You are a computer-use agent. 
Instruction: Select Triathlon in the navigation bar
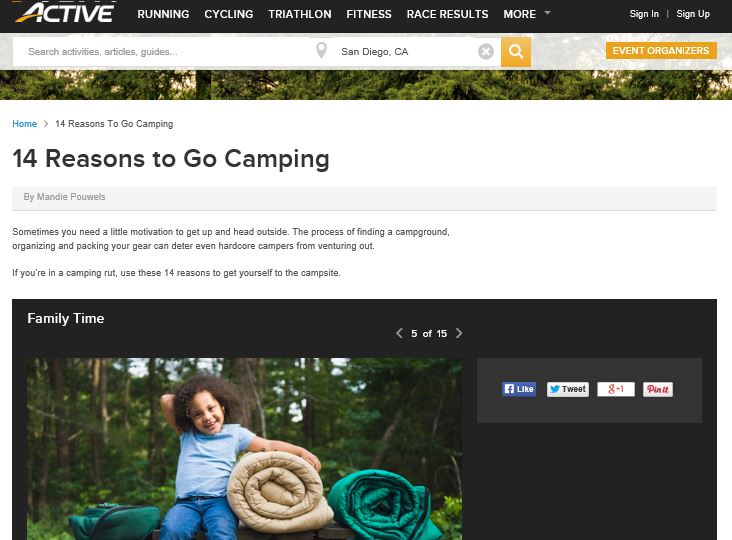[300, 14]
